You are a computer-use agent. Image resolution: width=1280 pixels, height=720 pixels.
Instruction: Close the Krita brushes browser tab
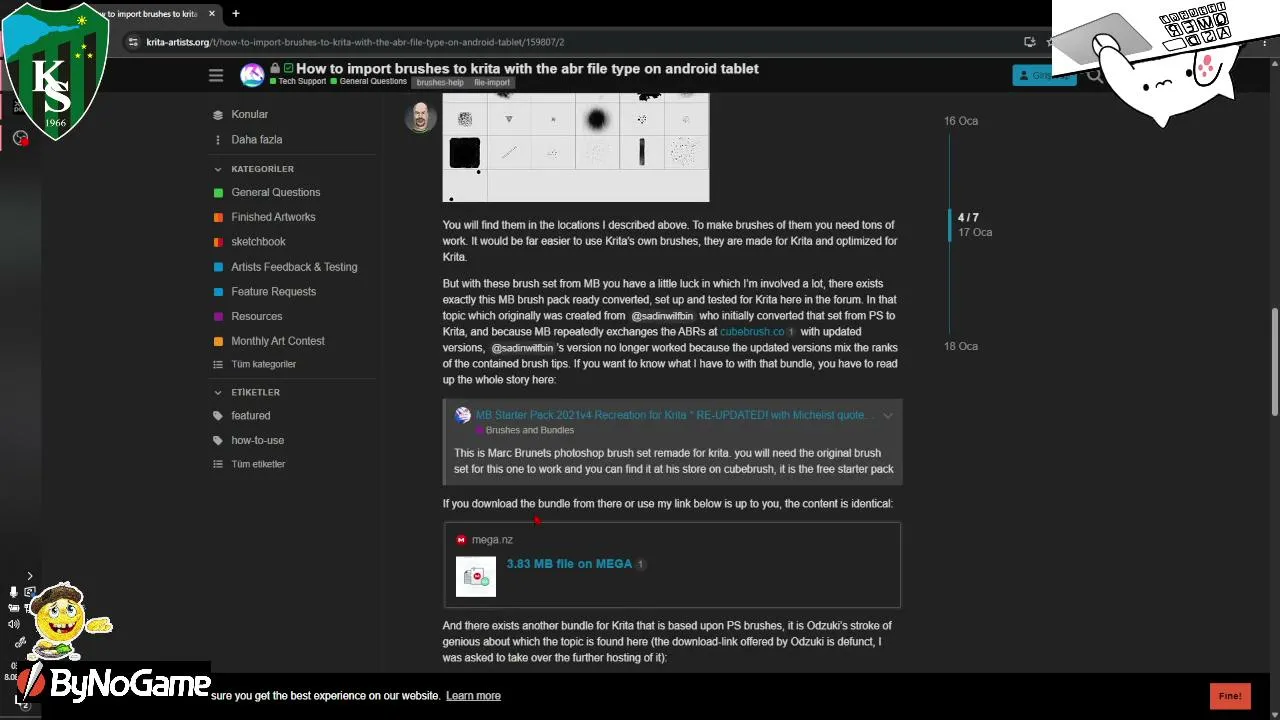(x=212, y=14)
